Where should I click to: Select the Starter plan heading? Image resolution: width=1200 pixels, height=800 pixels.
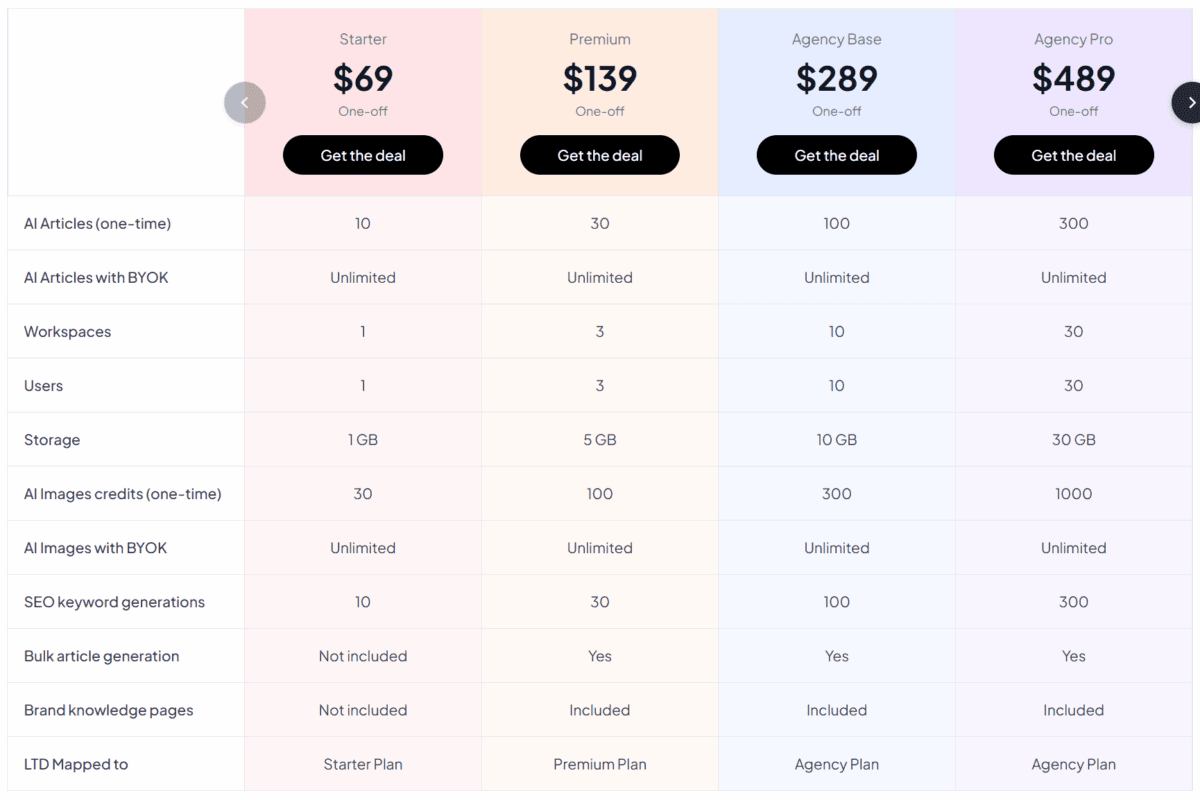coord(363,39)
